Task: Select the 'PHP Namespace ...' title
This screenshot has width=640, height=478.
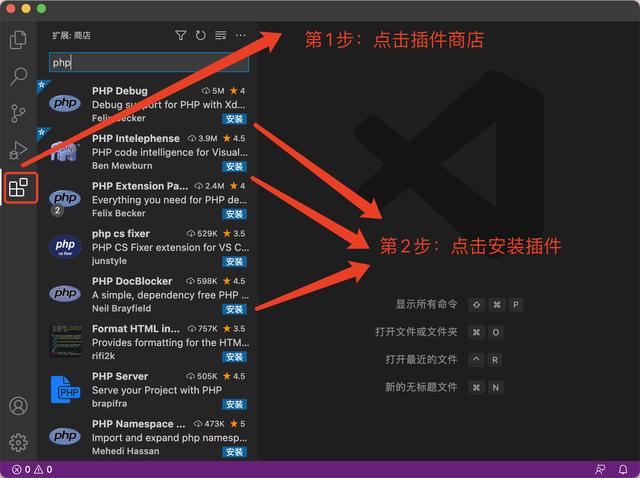Action: (138, 424)
